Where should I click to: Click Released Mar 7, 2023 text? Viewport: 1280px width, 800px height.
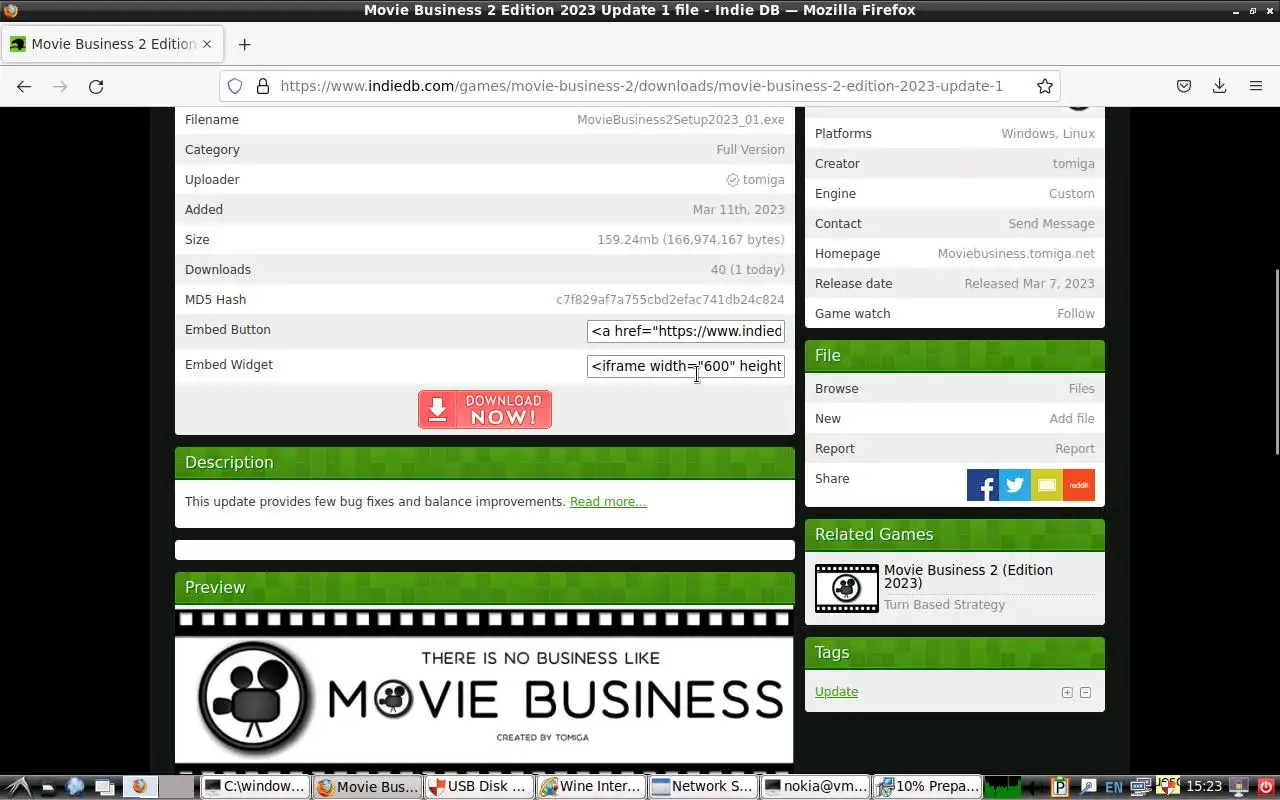pyautogui.click(x=1029, y=284)
